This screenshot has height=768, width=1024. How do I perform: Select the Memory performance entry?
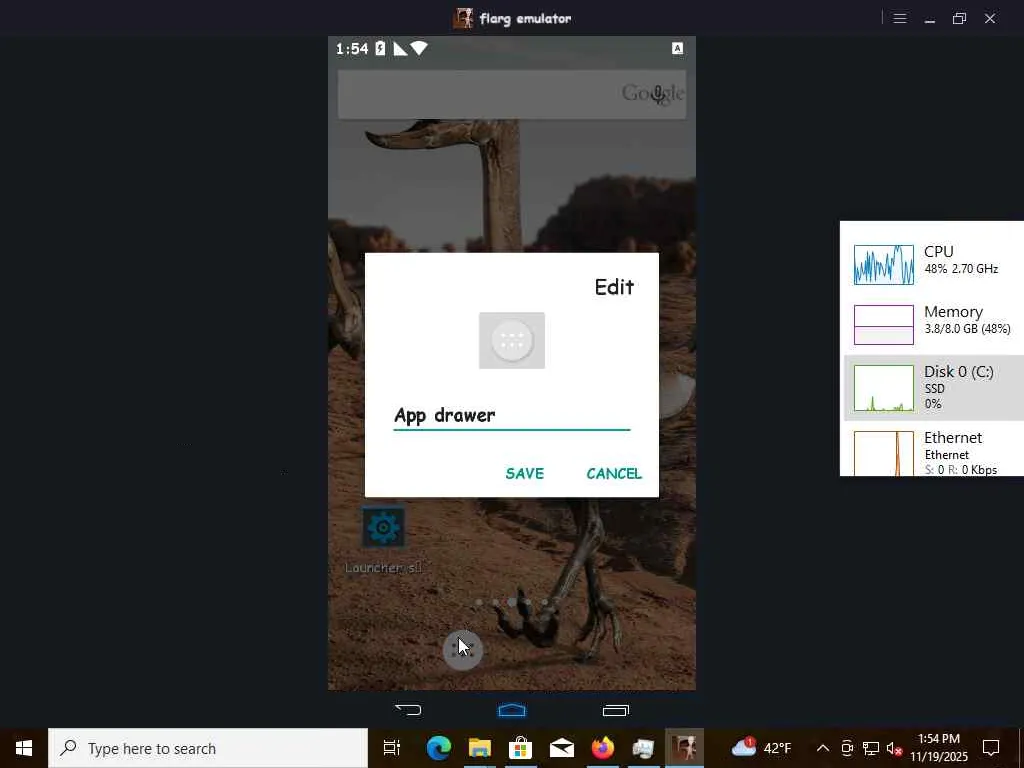pos(934,325)
